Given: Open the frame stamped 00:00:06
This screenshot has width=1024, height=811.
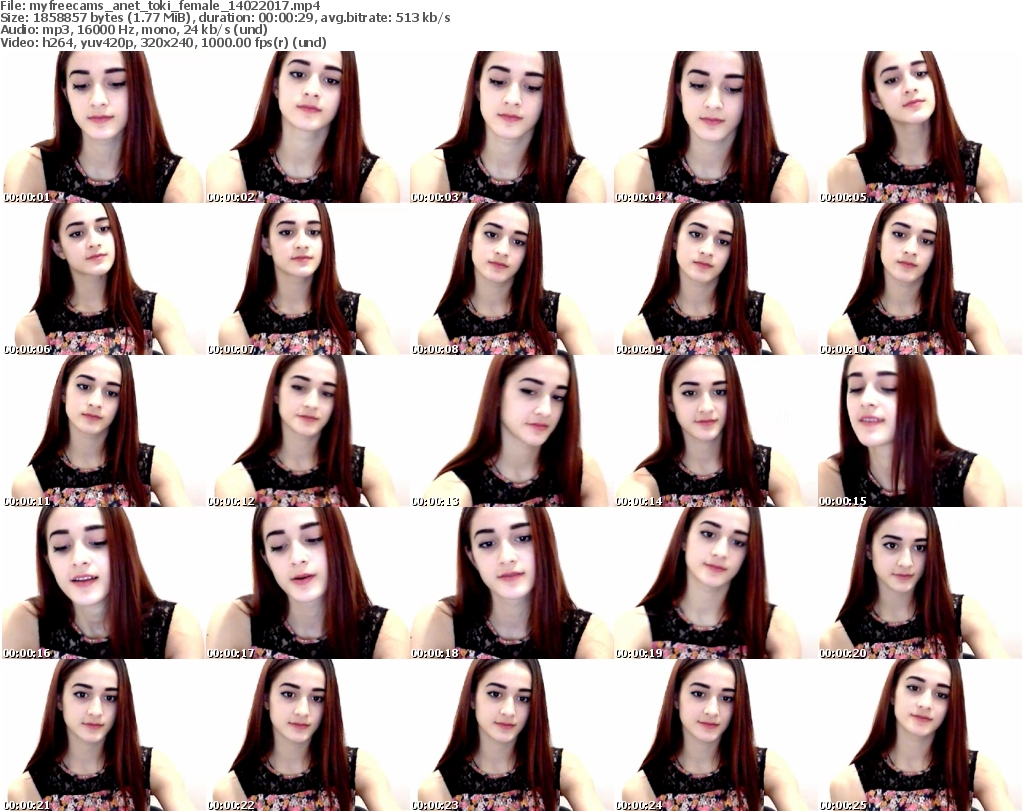Looking at the screenshot, I should tap(103, 279).
